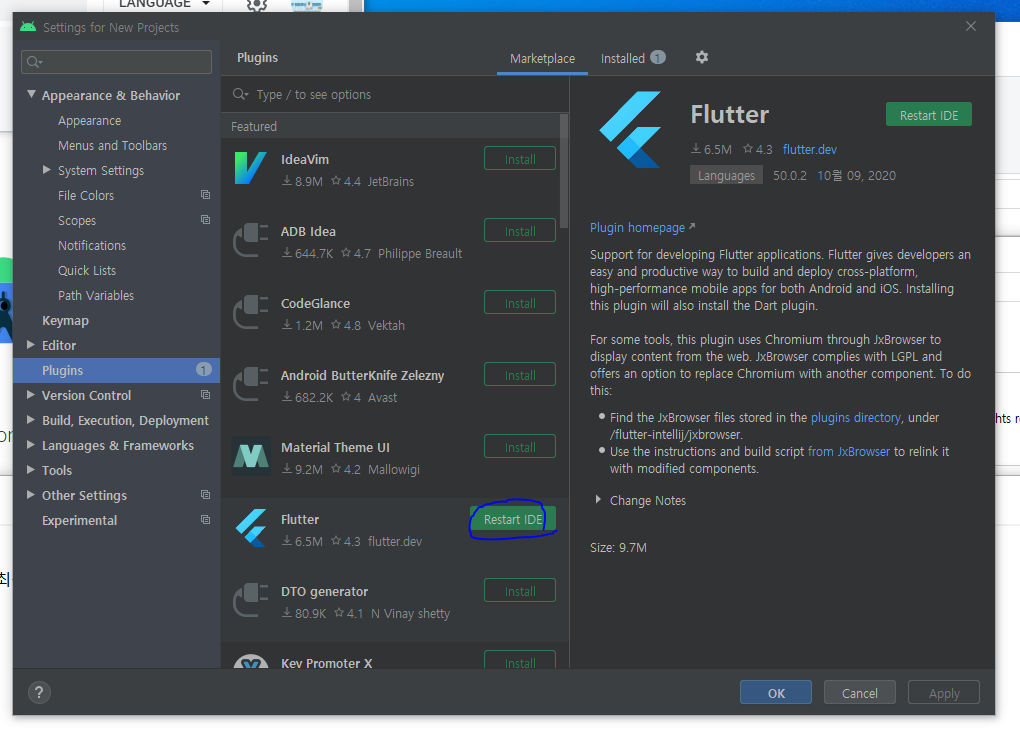Click the plugin search magnifier icon

point(240,94)
